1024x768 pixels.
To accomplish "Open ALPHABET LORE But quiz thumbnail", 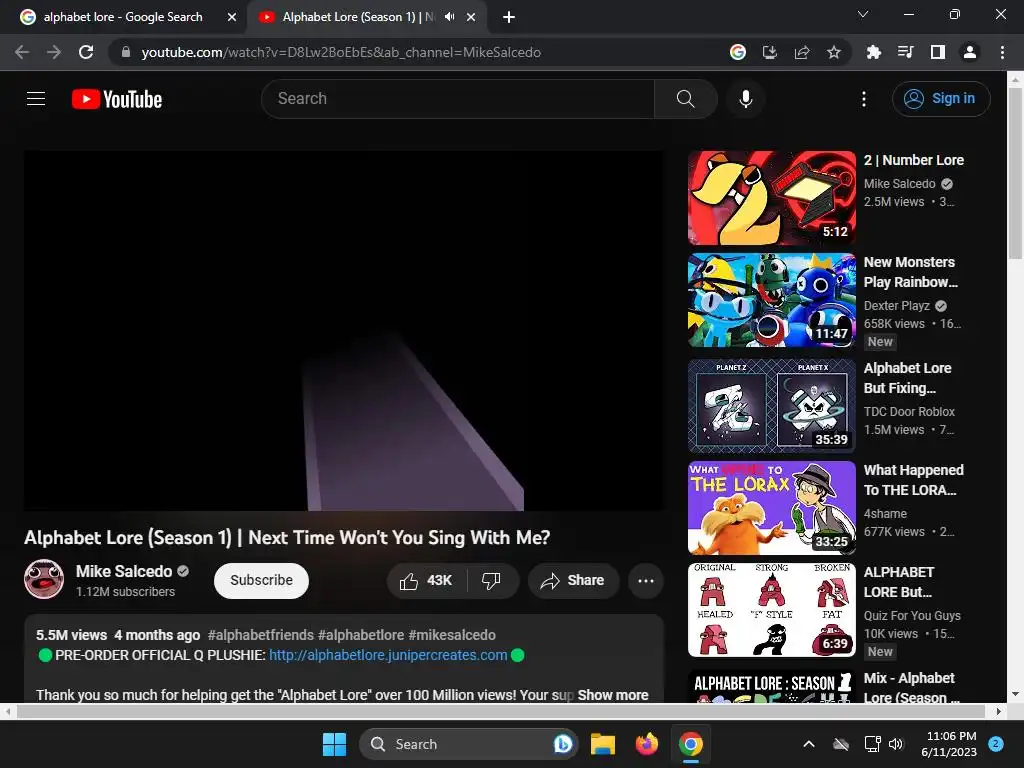I will tap(772, 609).
